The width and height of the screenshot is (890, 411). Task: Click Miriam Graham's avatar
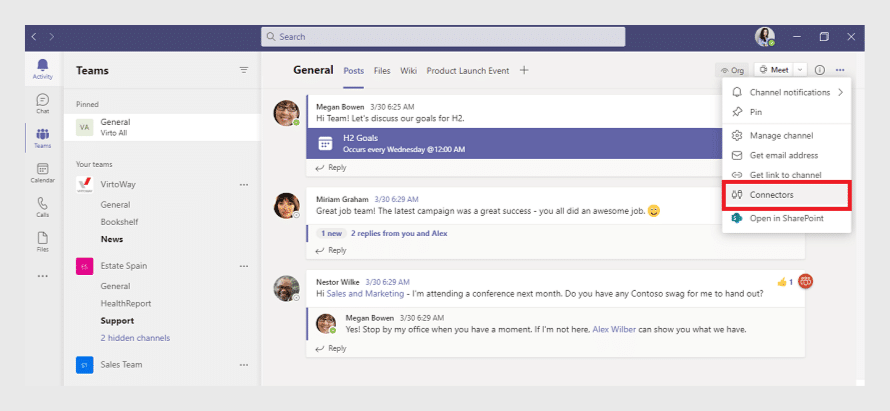click(x=286, y=206)
